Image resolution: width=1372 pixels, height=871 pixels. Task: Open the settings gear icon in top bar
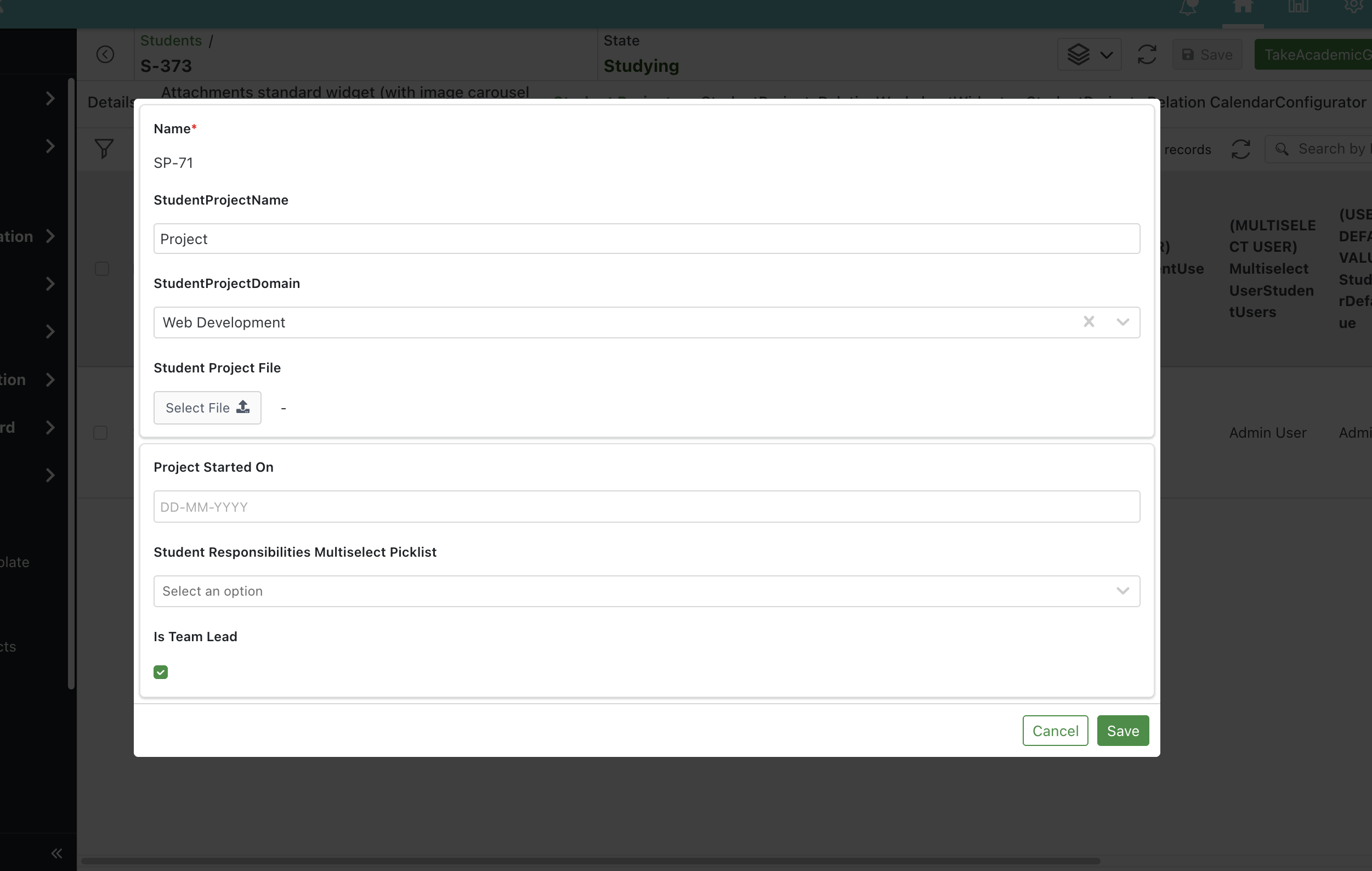(1354, 5)
